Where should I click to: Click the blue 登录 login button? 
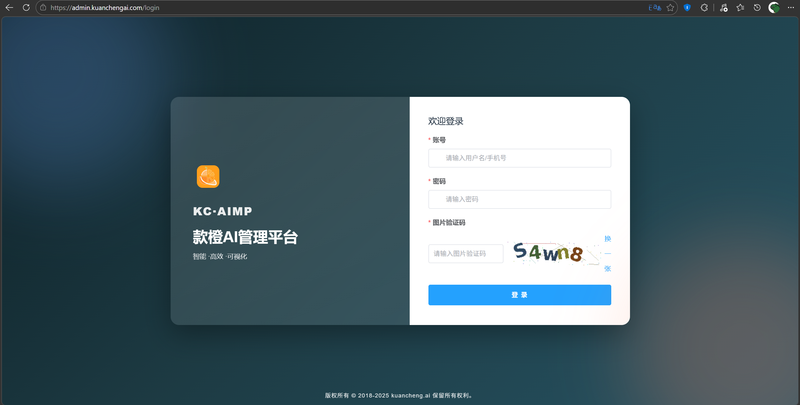(519, 295)
